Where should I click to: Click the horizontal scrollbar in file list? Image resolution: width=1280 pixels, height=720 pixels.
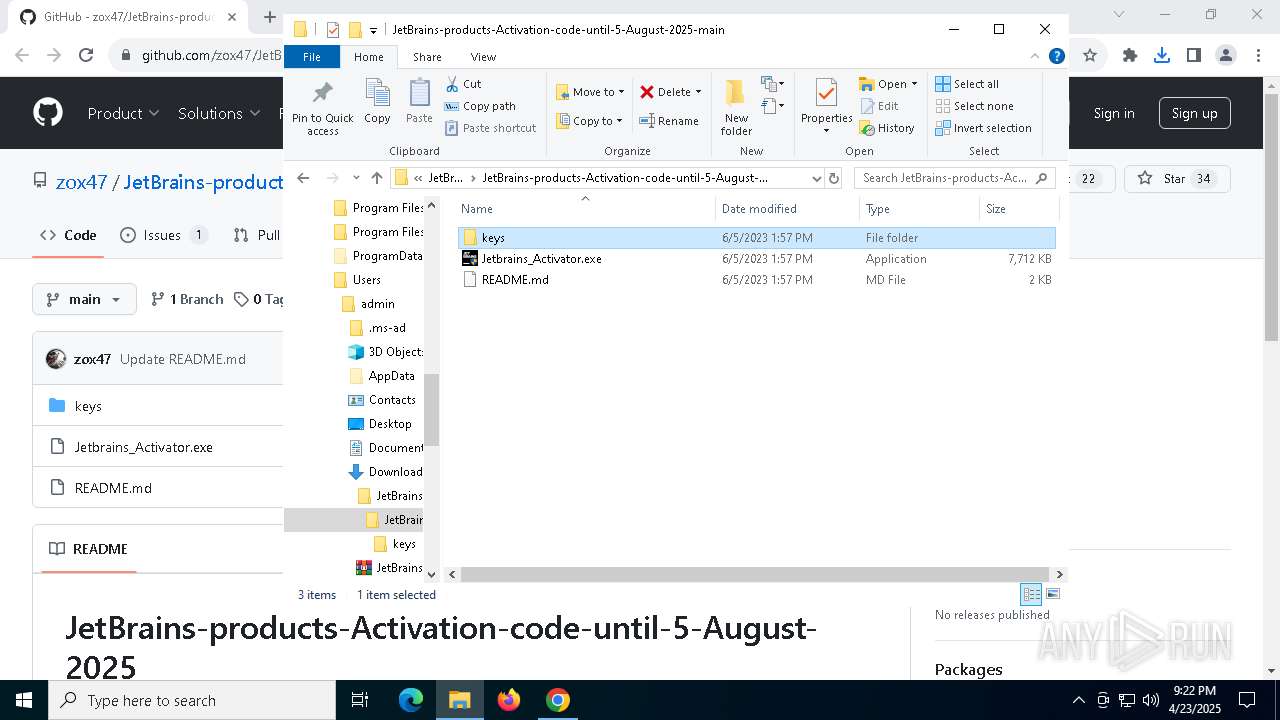(x=757, y=574)
